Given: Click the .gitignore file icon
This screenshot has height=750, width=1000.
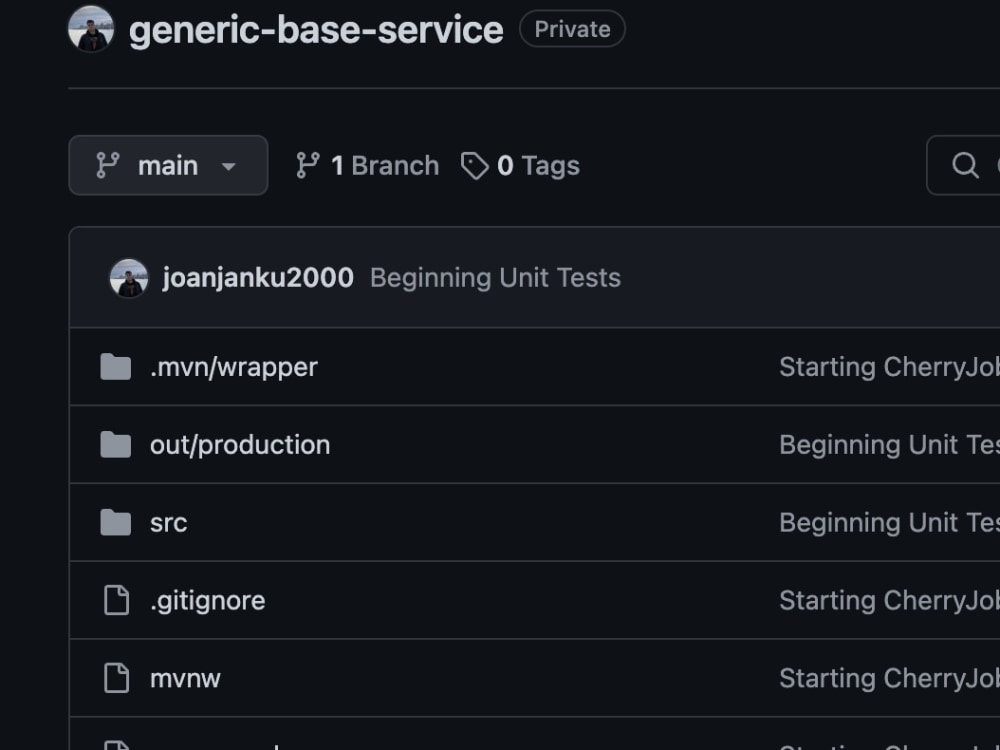Looking at the screenshot, I should tap(119, 600).
